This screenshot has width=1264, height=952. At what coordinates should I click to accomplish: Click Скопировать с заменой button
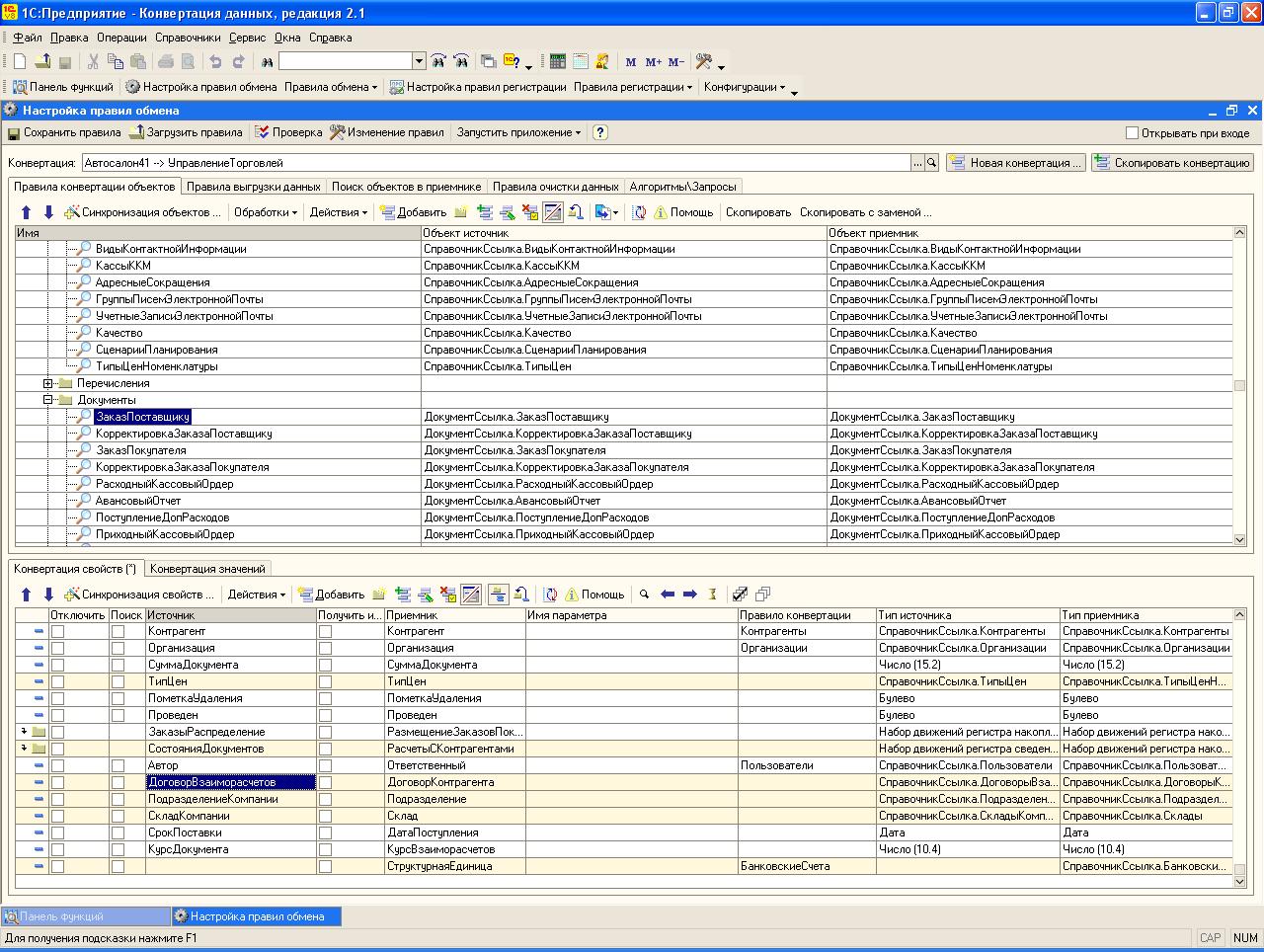click(866, 212)
